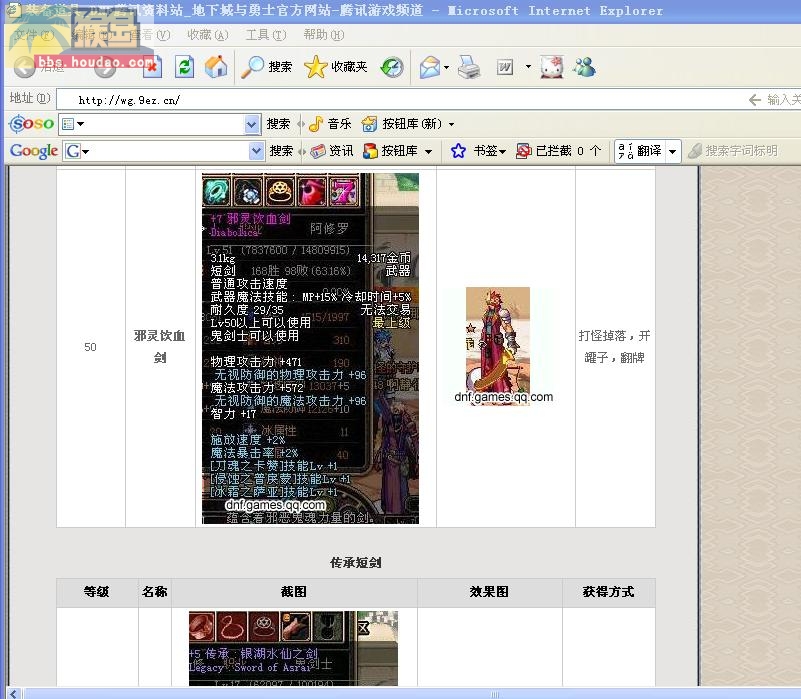The image size is (801, 699).
Task: Click the Mail envelope icon
Action: (430, 67)
